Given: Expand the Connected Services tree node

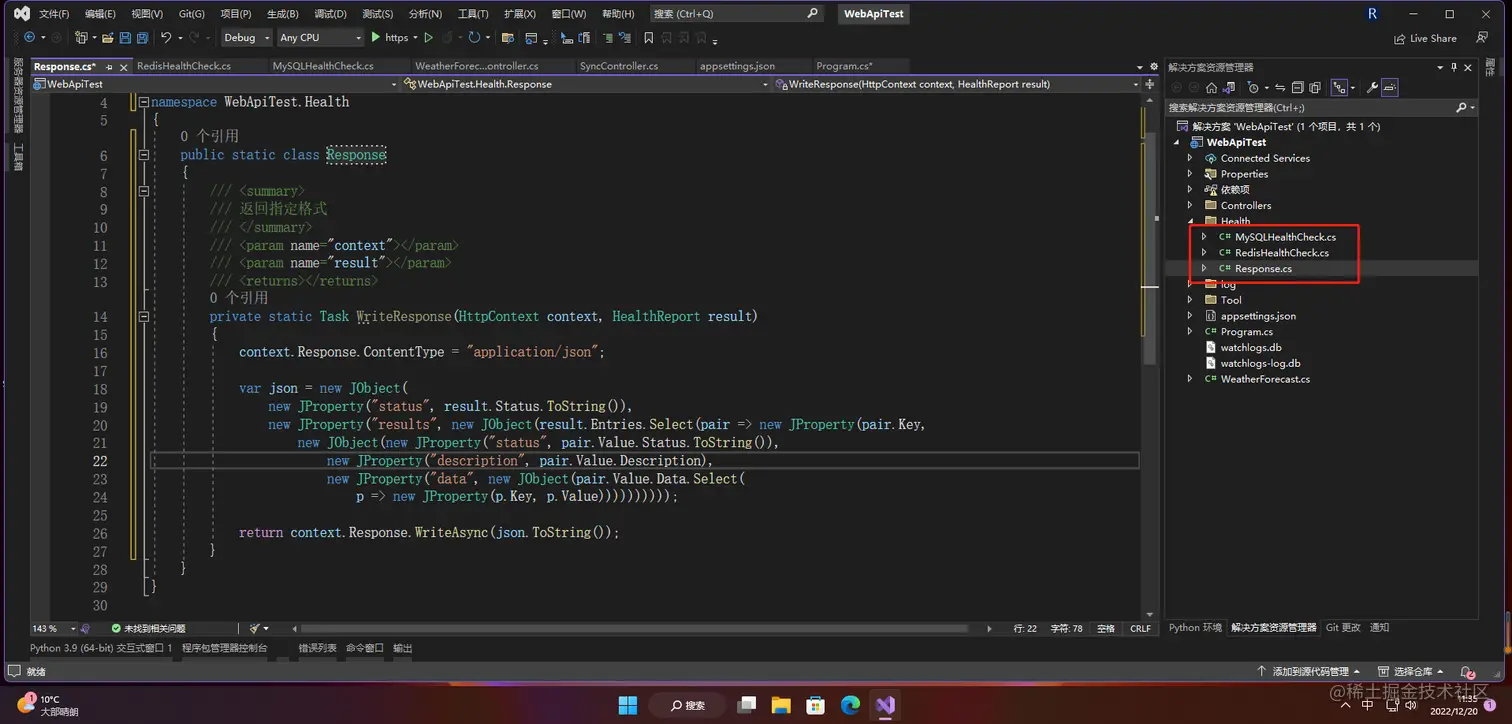Looking at the screenshot, I should pyautogui.click(x=1190, y=158).
